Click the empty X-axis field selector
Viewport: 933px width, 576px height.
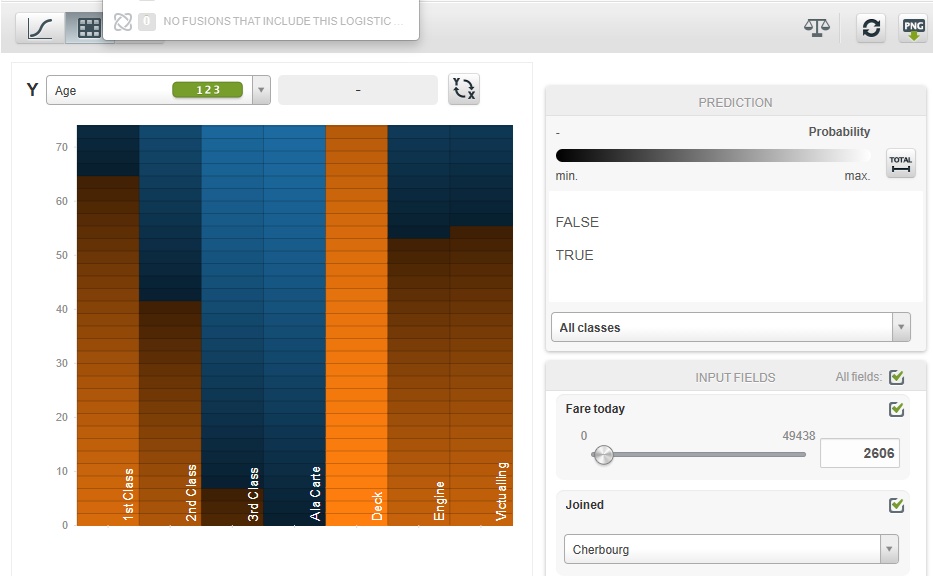pos(357,90)
